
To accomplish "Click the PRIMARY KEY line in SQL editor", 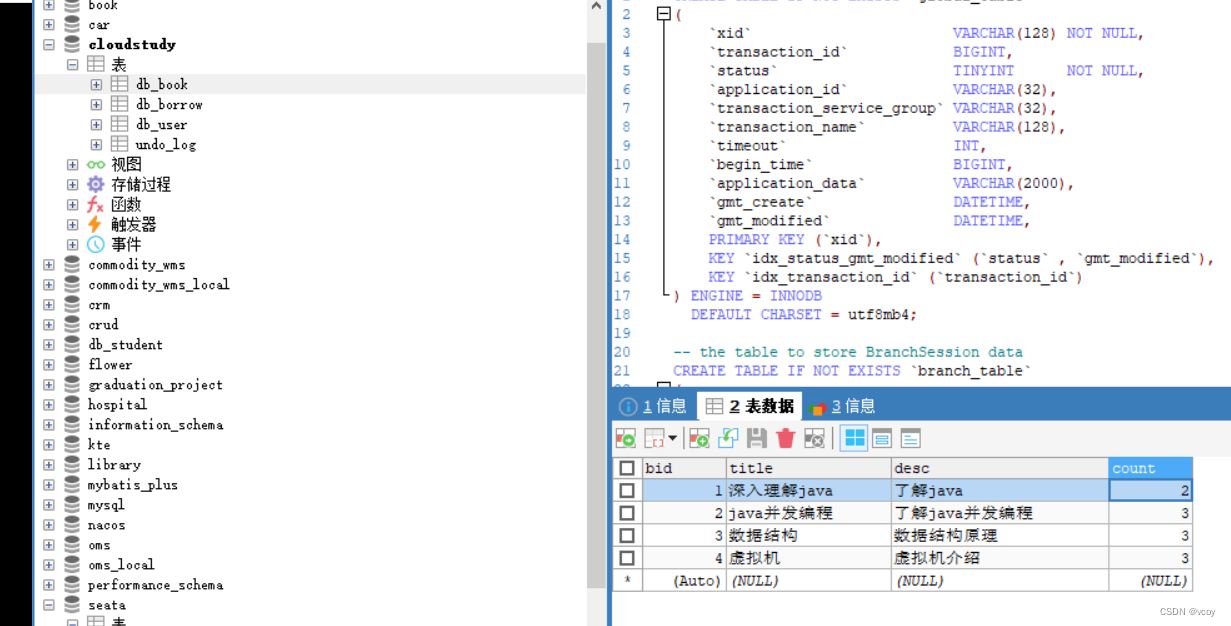I will pos(795,239).
